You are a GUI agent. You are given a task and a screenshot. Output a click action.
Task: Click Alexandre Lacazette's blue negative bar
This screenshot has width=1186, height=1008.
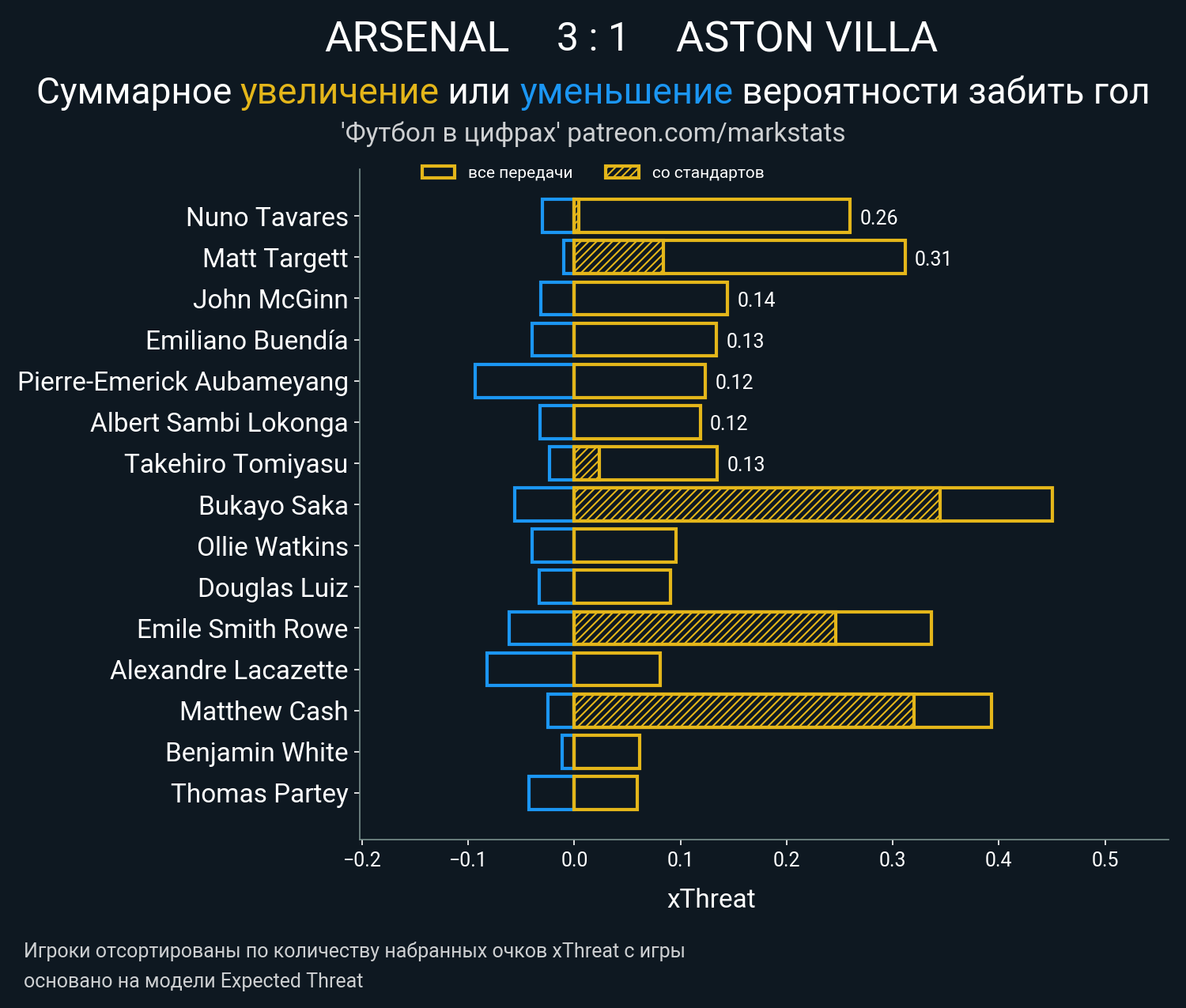coord(530,670)
